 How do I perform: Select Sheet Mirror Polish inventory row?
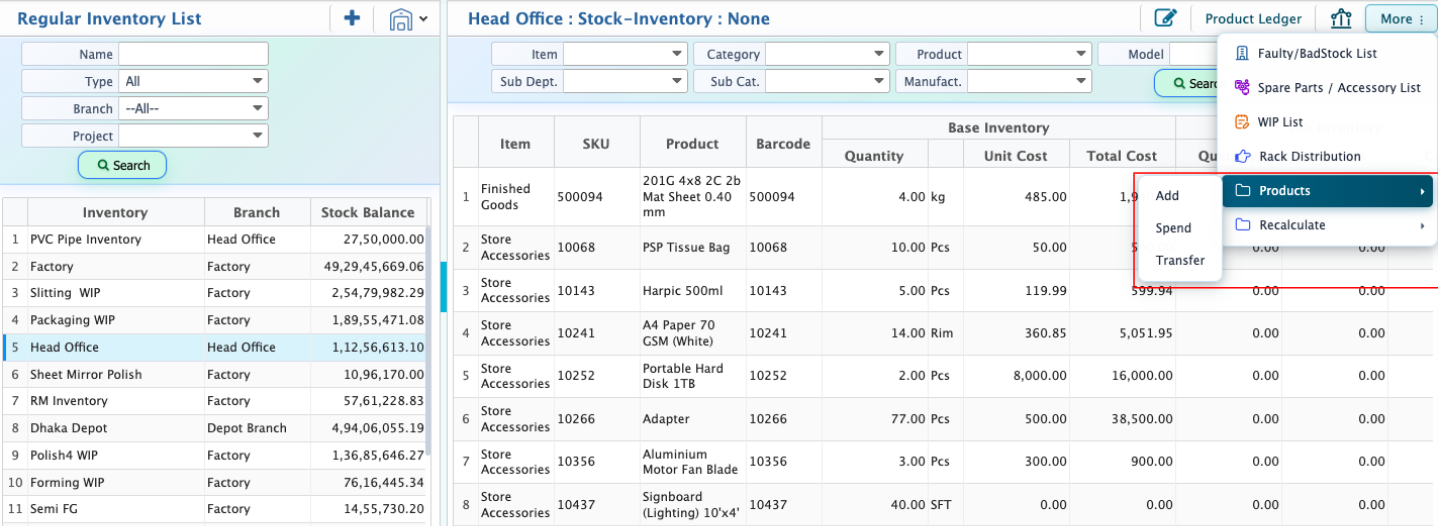(x=214, y=374)
